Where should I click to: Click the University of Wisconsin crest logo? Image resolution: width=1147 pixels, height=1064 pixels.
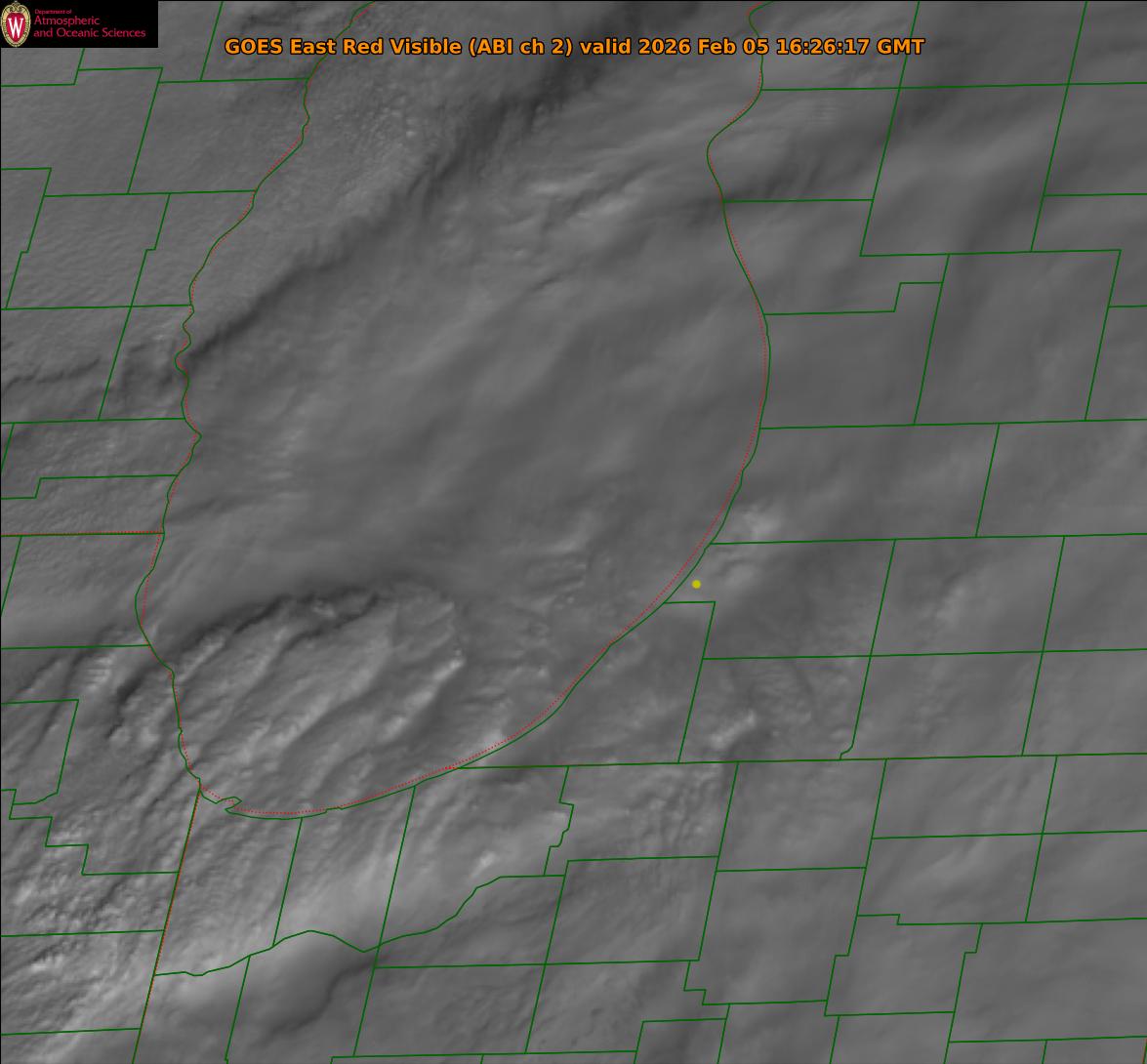(x=16, y=24)
